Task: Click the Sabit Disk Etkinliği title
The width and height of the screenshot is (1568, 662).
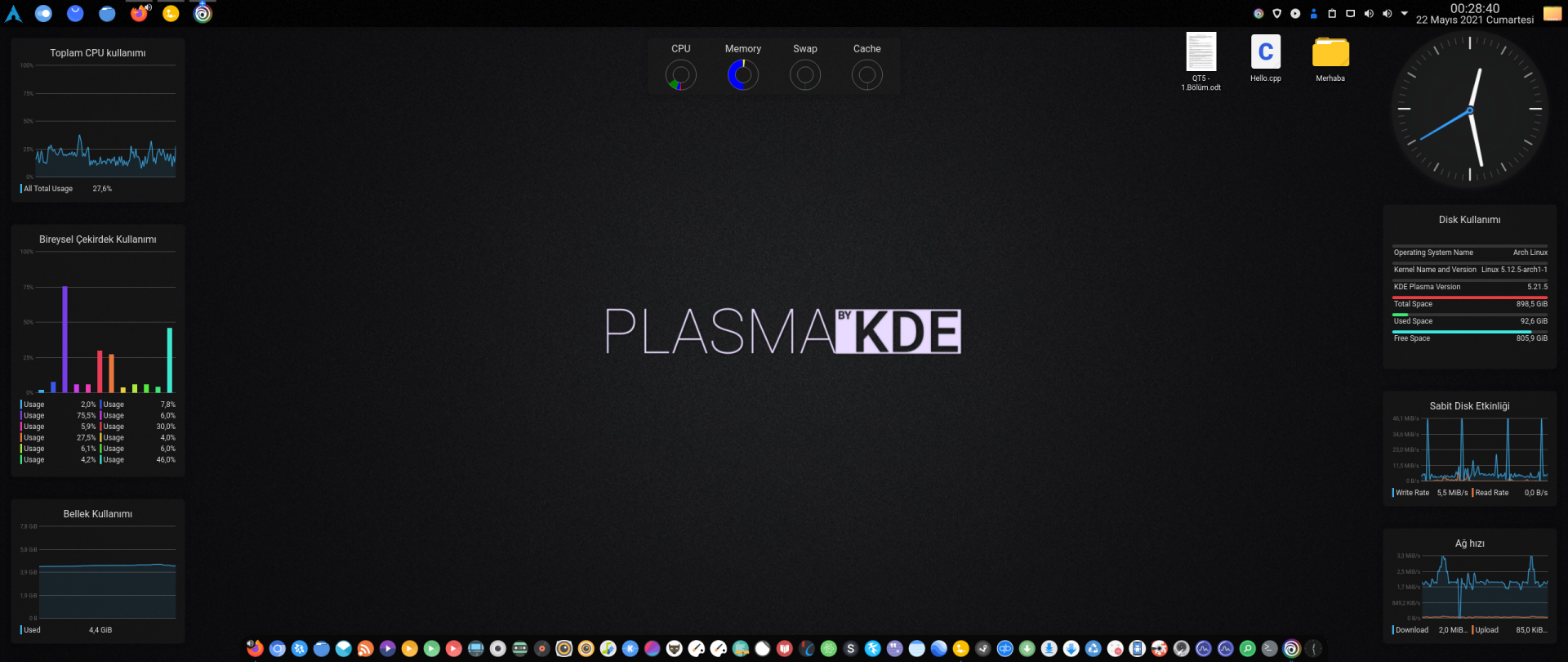Action: click(x=1470, y=406)
